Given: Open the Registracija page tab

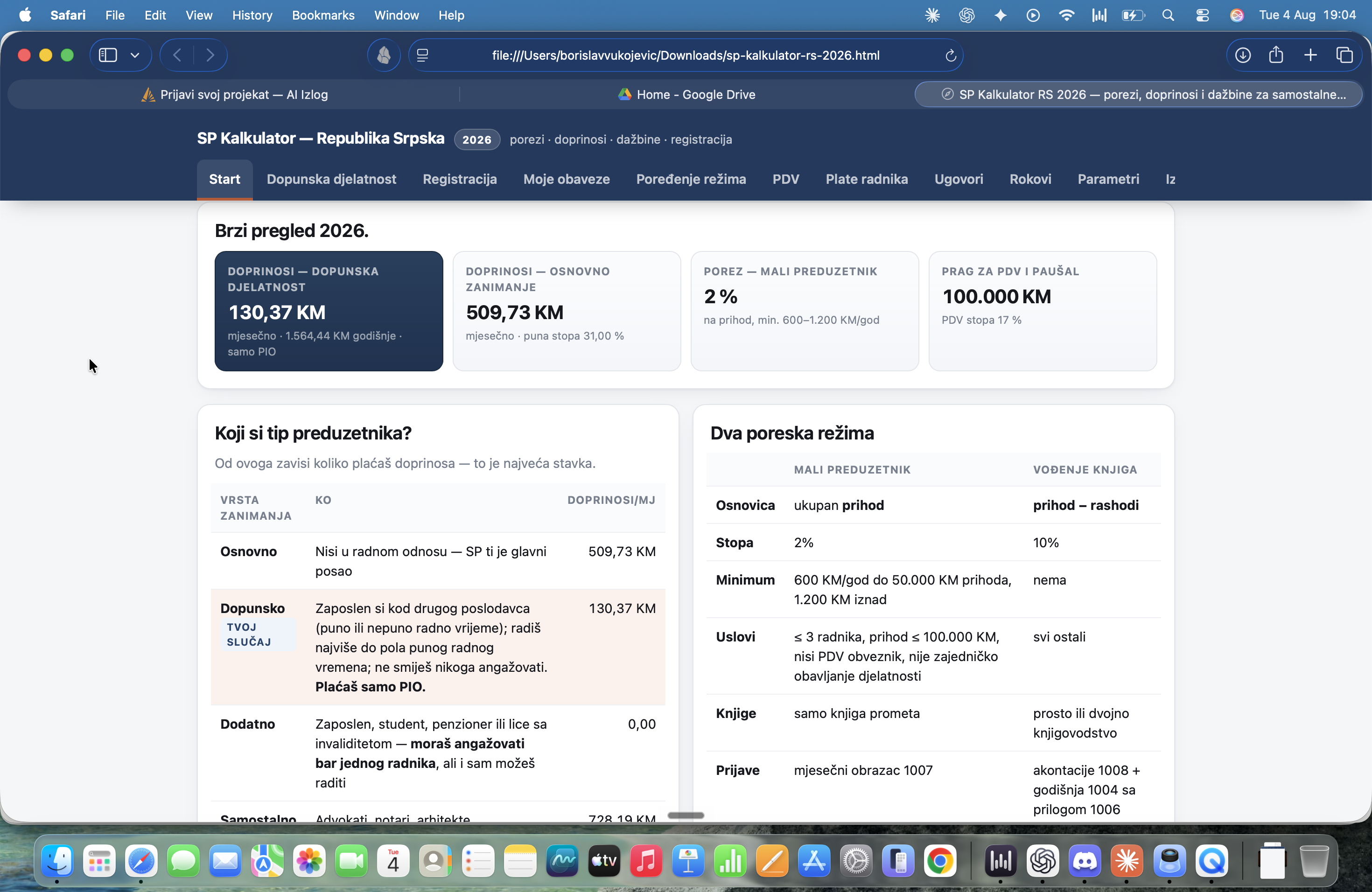Looking at the screenshot, I should pyautogui.click(x=460, y=179).
